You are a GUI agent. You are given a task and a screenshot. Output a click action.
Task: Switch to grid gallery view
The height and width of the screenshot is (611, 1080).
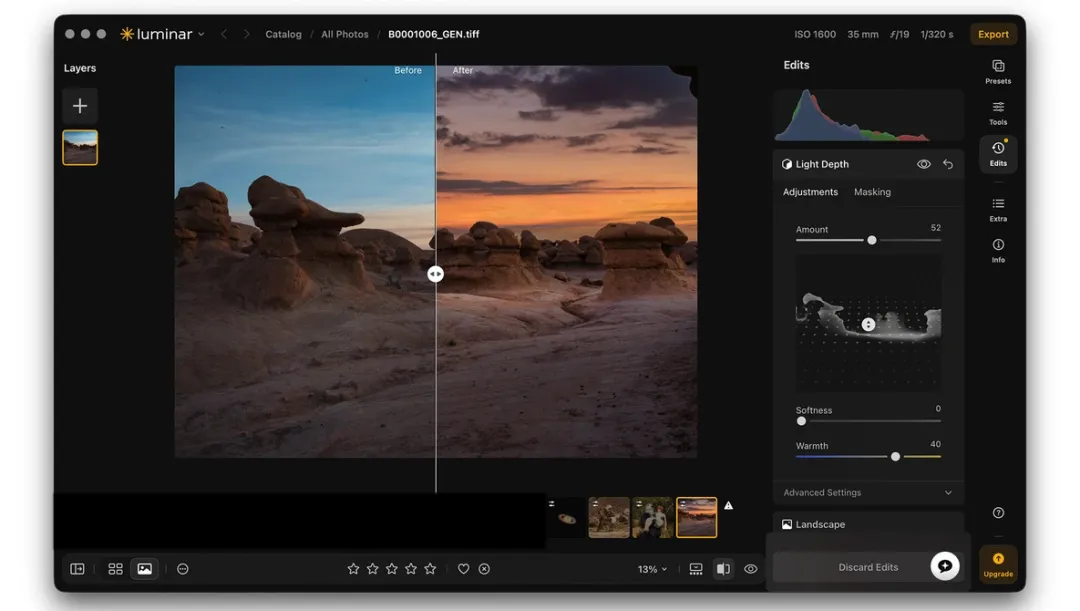click(115, 569)
